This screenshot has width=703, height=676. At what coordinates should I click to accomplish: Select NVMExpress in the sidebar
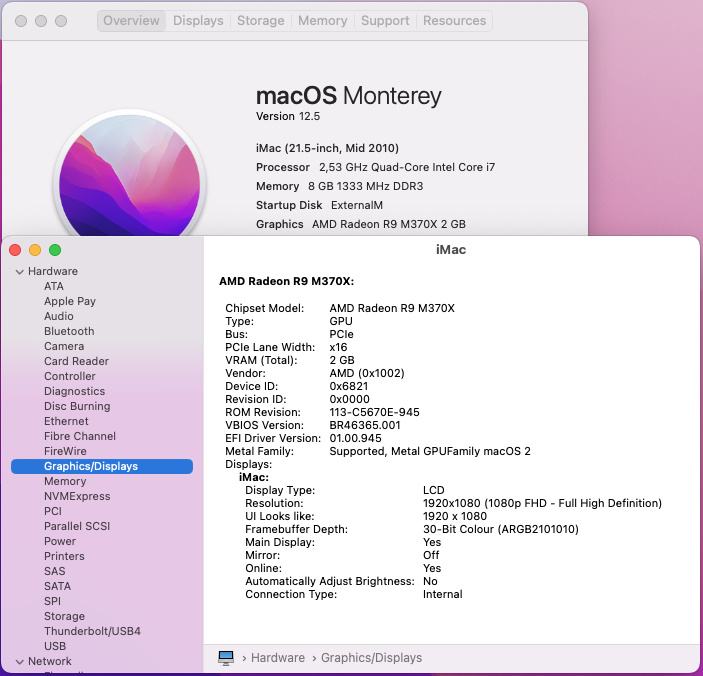(x=77, y=496)
